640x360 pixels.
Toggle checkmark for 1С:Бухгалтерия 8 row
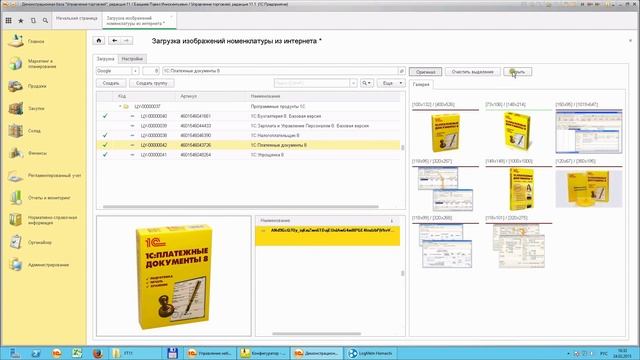click(x=105, y=116)
